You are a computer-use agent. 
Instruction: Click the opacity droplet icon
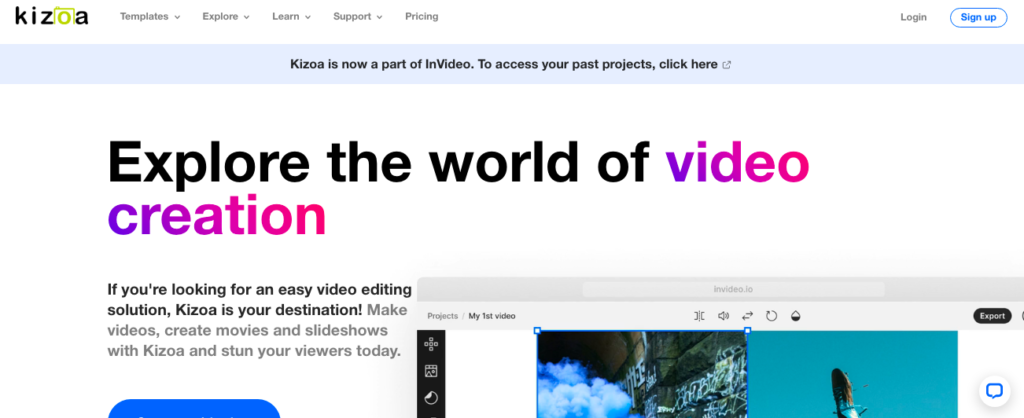[x=795, y=316]
